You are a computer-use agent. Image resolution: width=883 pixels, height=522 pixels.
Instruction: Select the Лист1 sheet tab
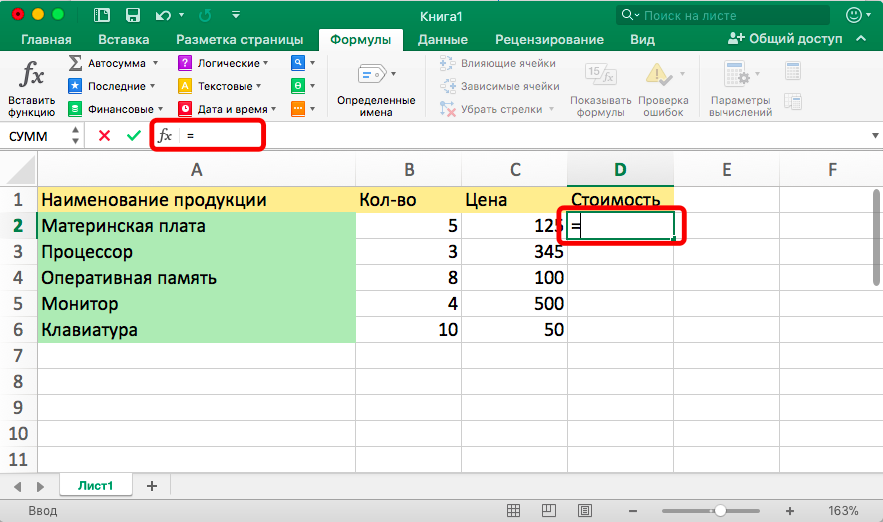(x=96, y=485)
